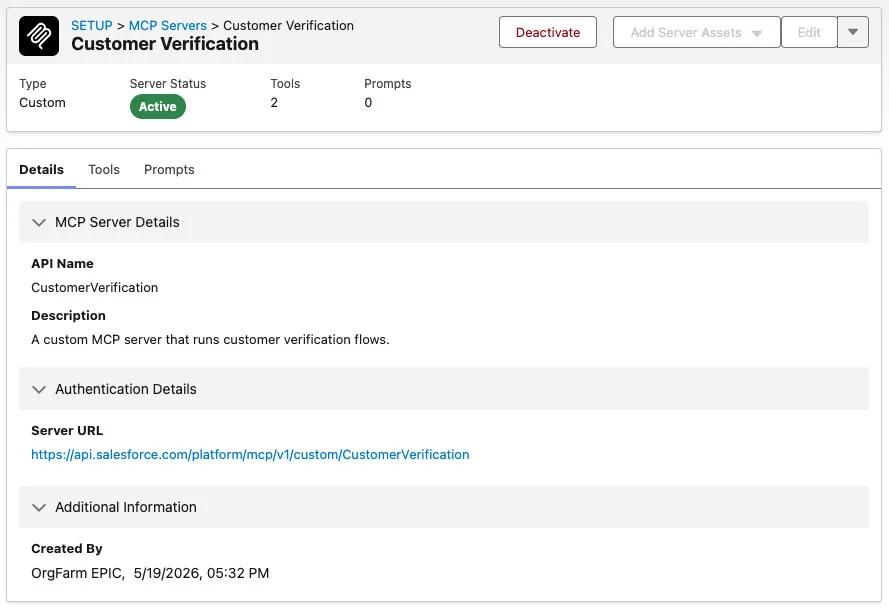
Task: Go to MCP Servers breadcrumb link
Action: pos(167,26)
